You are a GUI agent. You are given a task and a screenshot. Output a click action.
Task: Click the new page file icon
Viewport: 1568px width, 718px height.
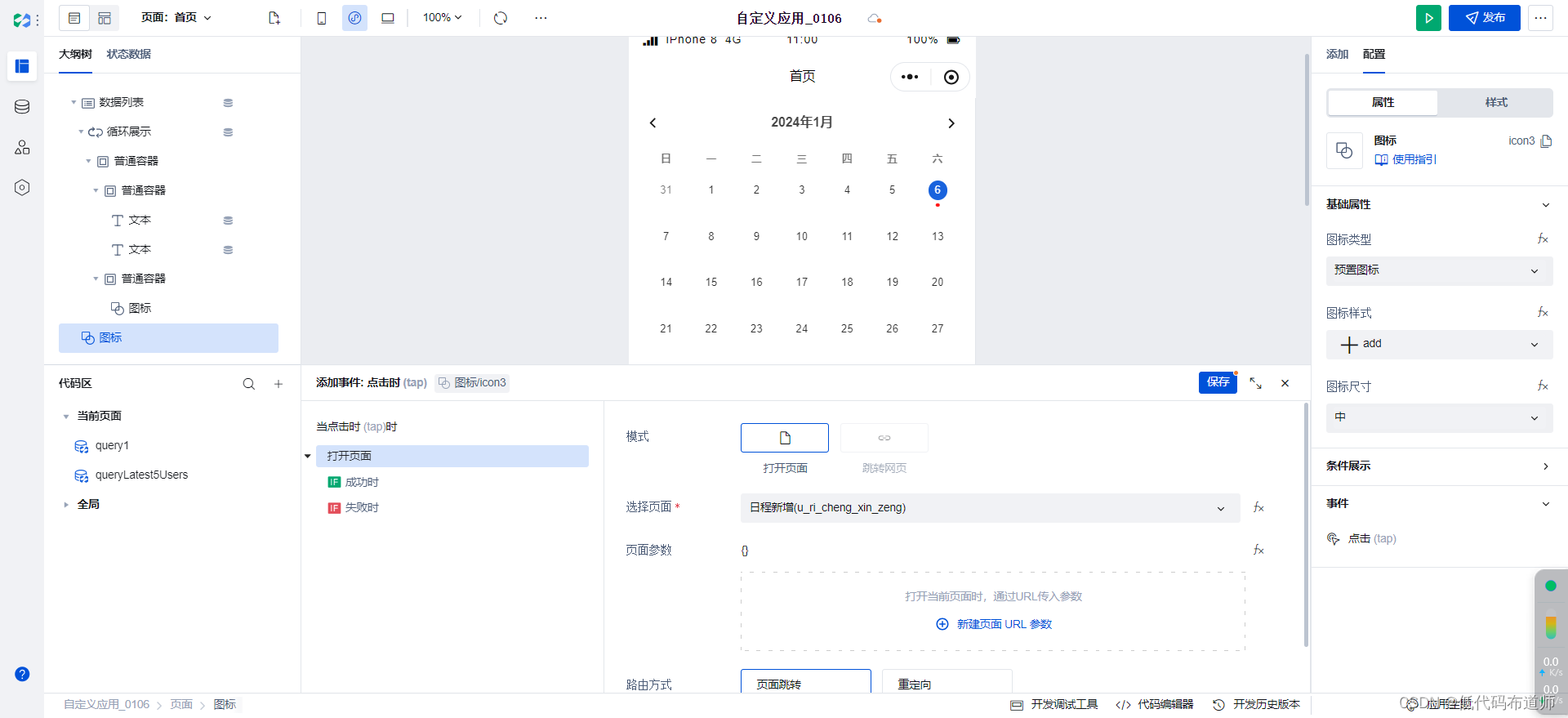[x=274, y=18]
